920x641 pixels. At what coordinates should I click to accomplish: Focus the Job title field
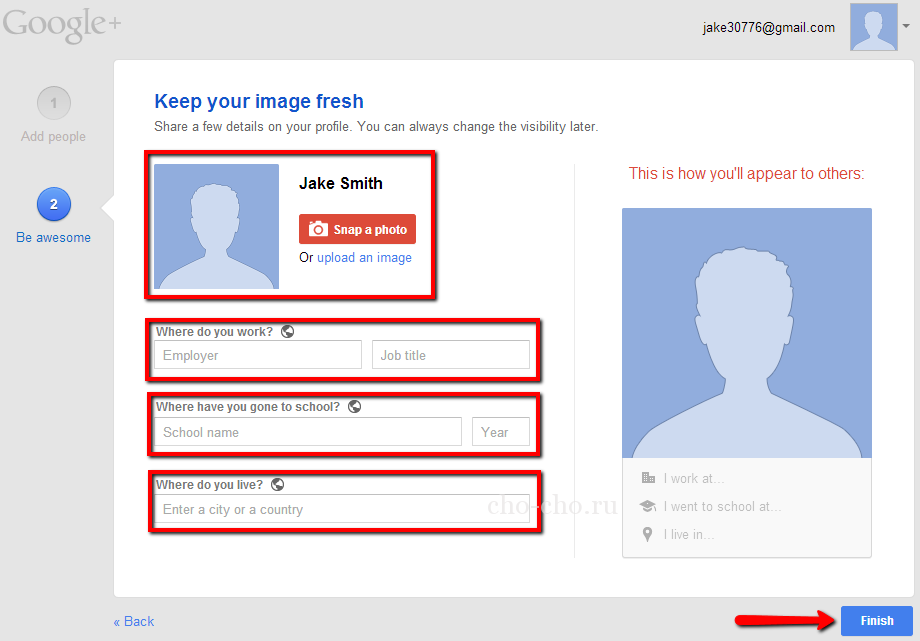tap(450, 355)
